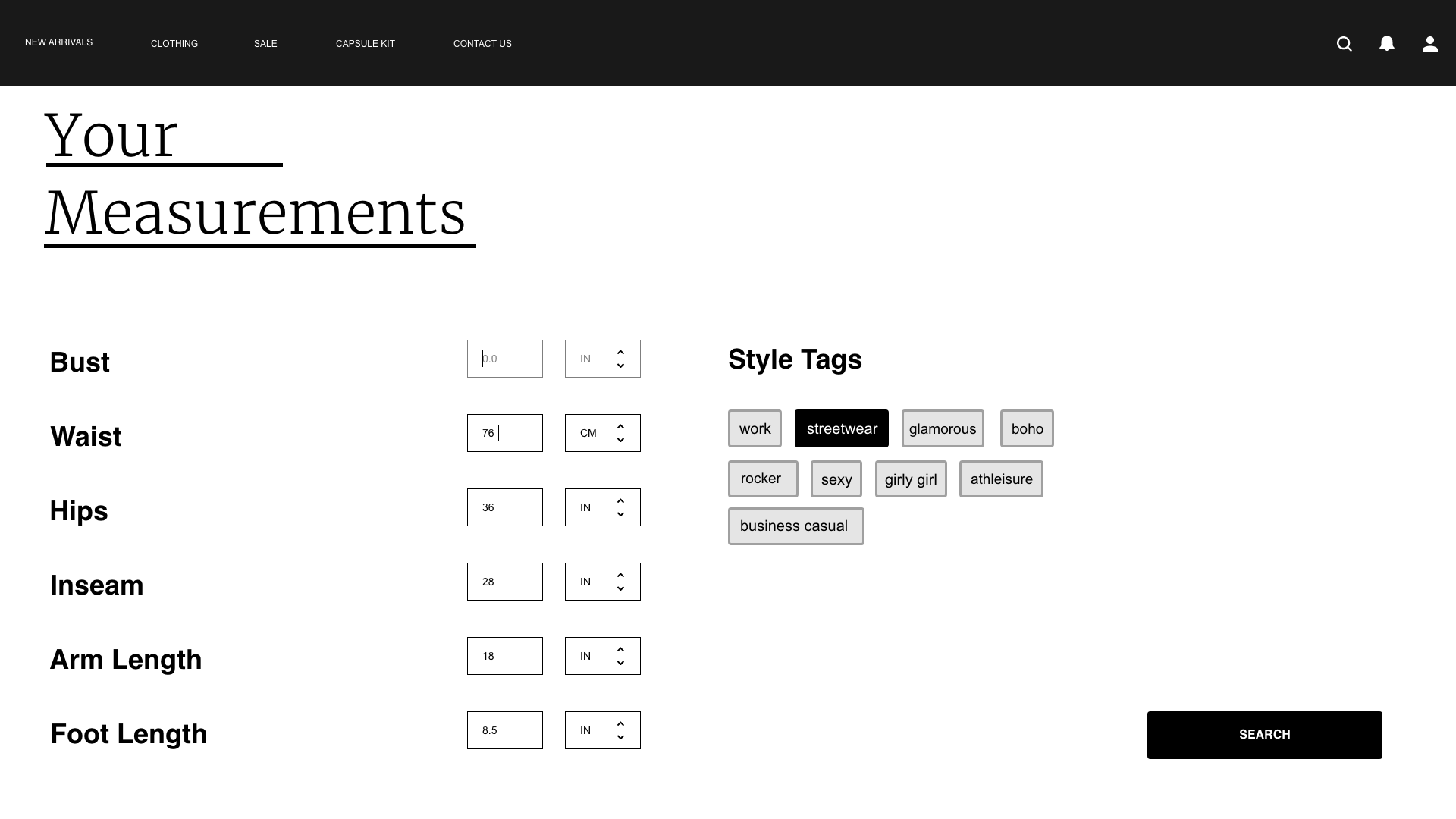This screenshot has height=819, width=1456.
Task: Open search via magnifying glass icon
Action: [1344, 44]
